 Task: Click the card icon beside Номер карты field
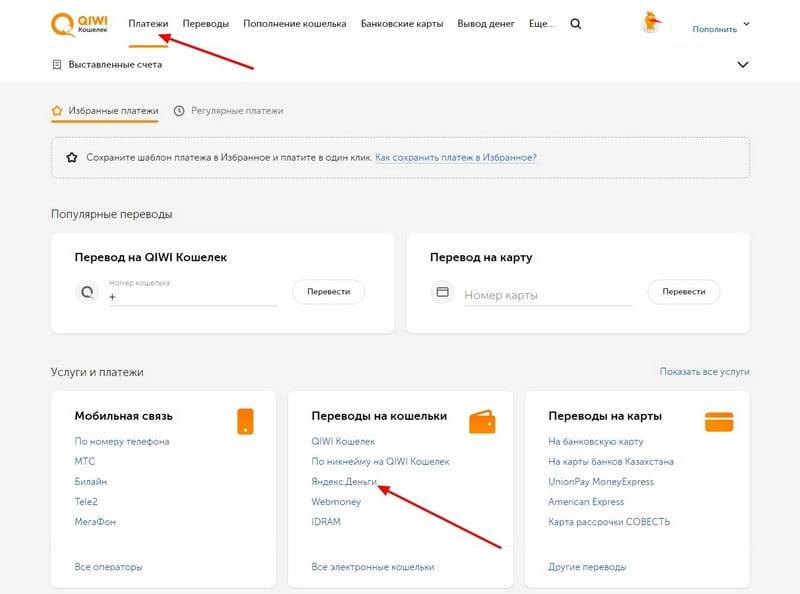click(x=442, y=292)
